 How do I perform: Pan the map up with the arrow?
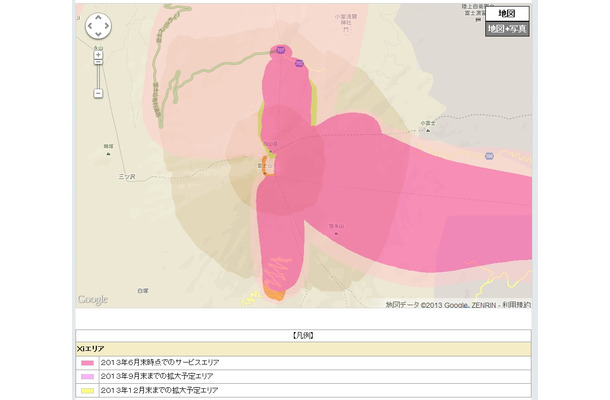click(x=98, y=18)
